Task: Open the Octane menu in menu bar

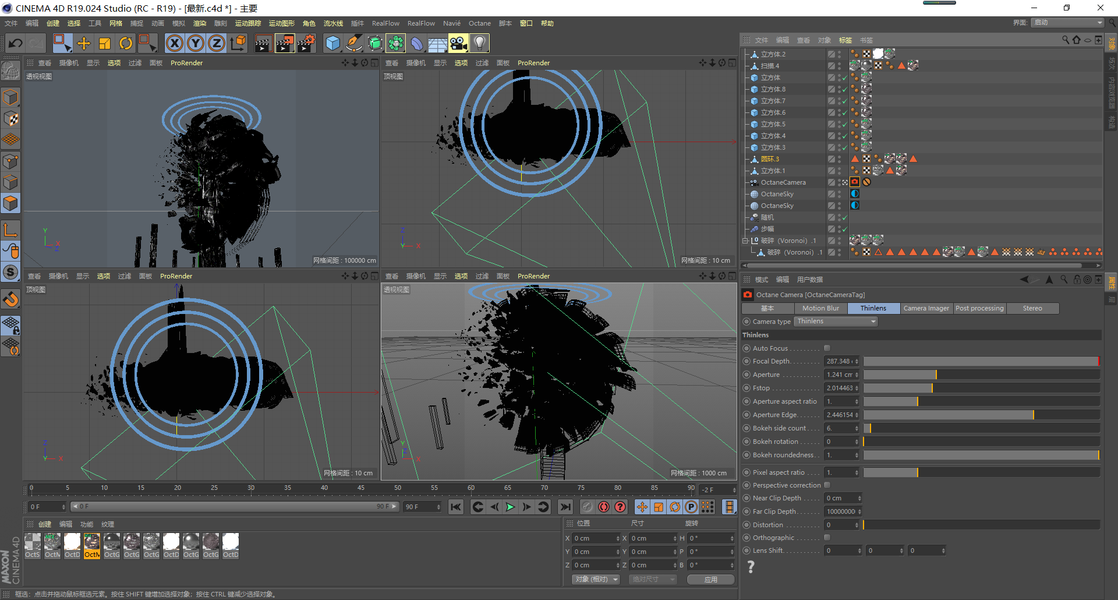Action: 480,23
